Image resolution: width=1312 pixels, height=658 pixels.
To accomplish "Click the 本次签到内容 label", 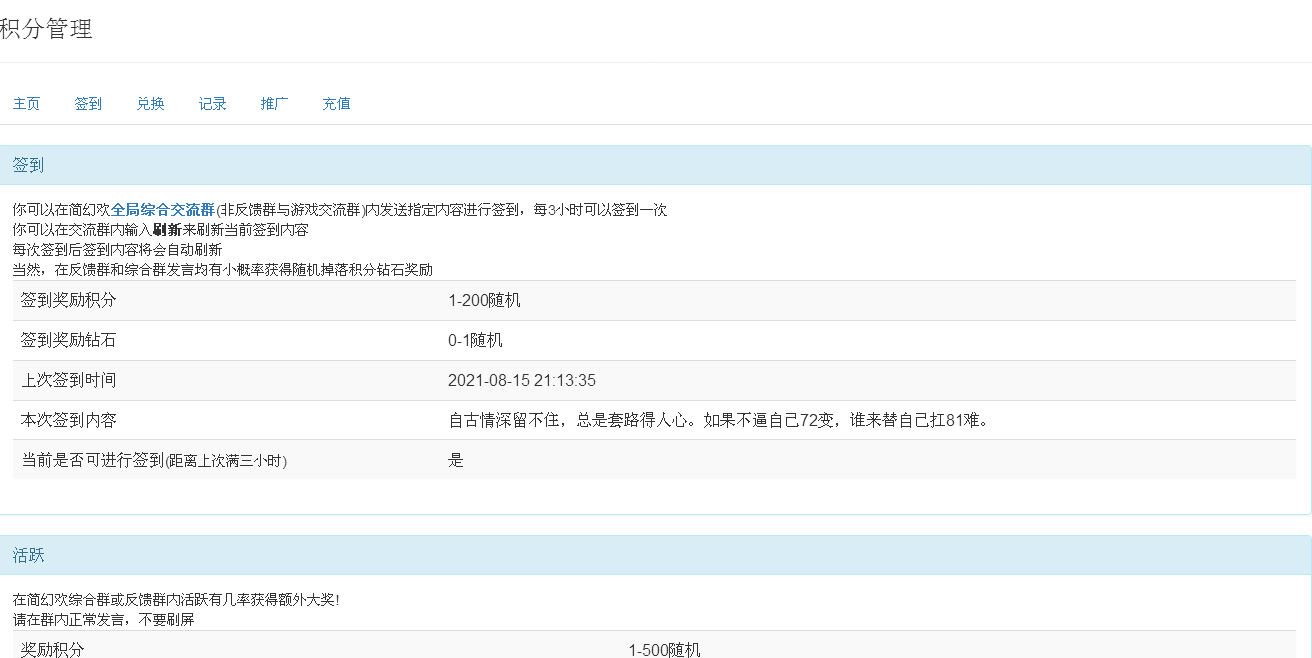I will pos(68,420).
